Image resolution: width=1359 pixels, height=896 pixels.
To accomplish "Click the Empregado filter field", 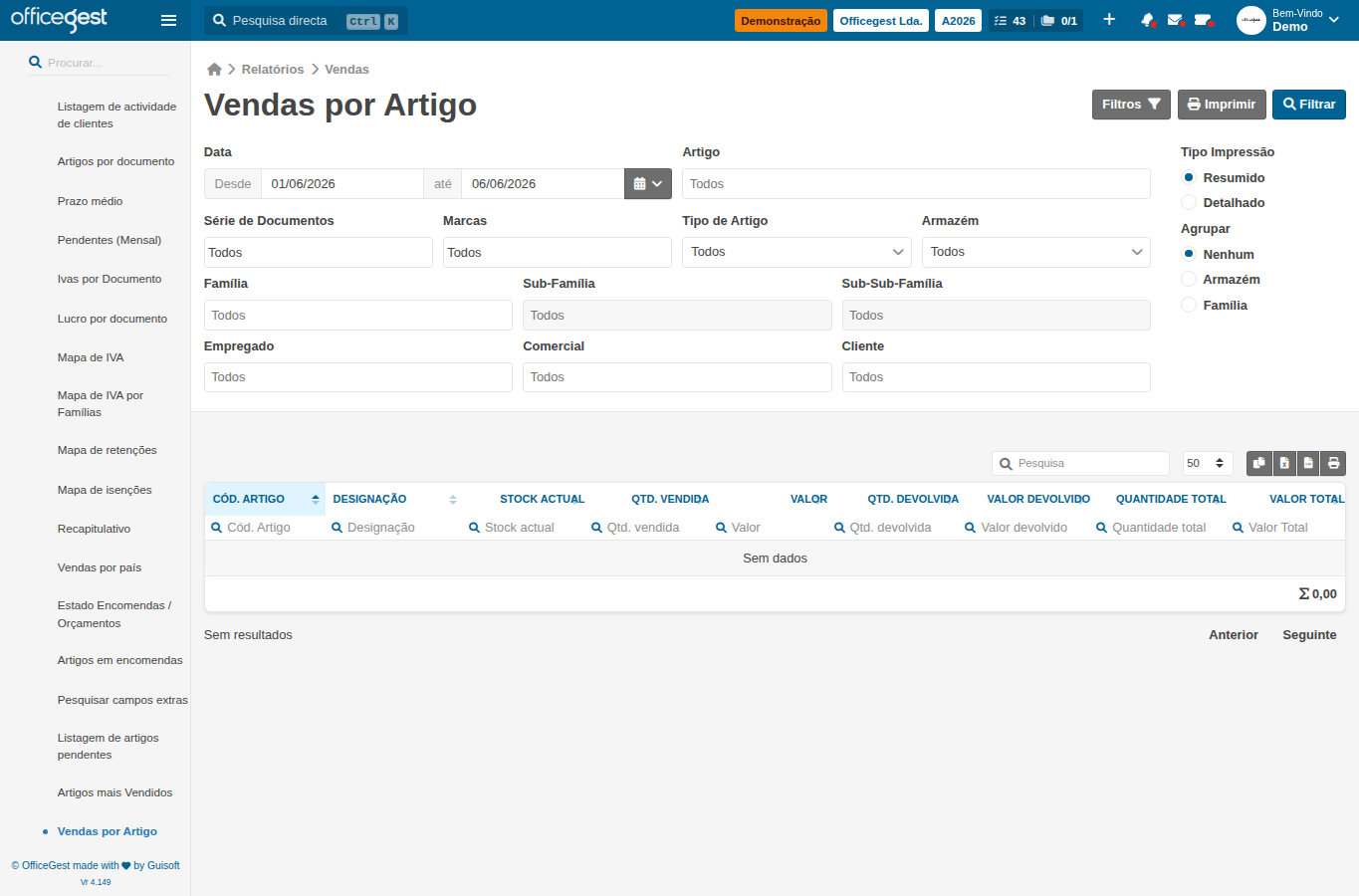I will [358, 377].
